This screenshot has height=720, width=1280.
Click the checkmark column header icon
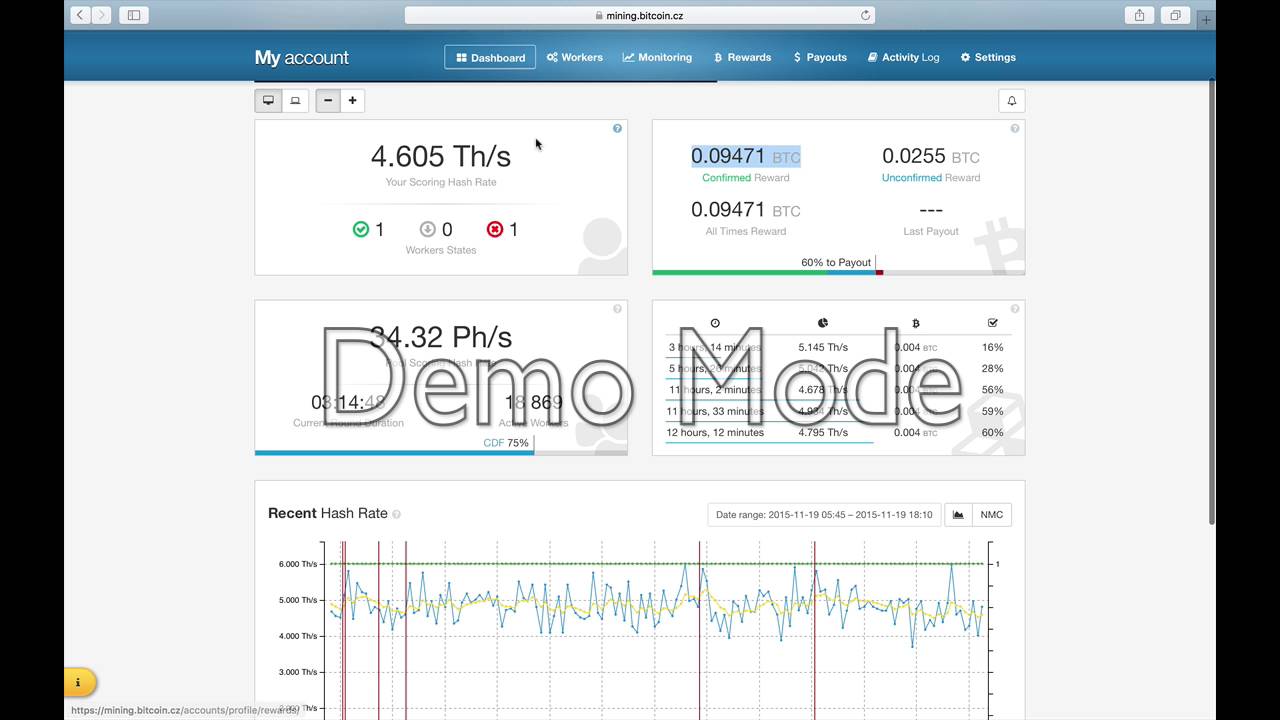992,323
